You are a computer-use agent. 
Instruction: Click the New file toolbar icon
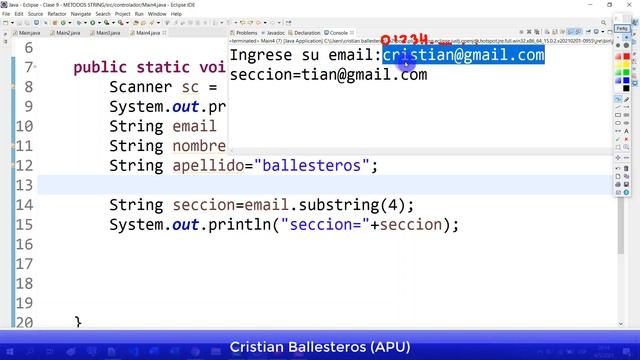coord(6,23)
